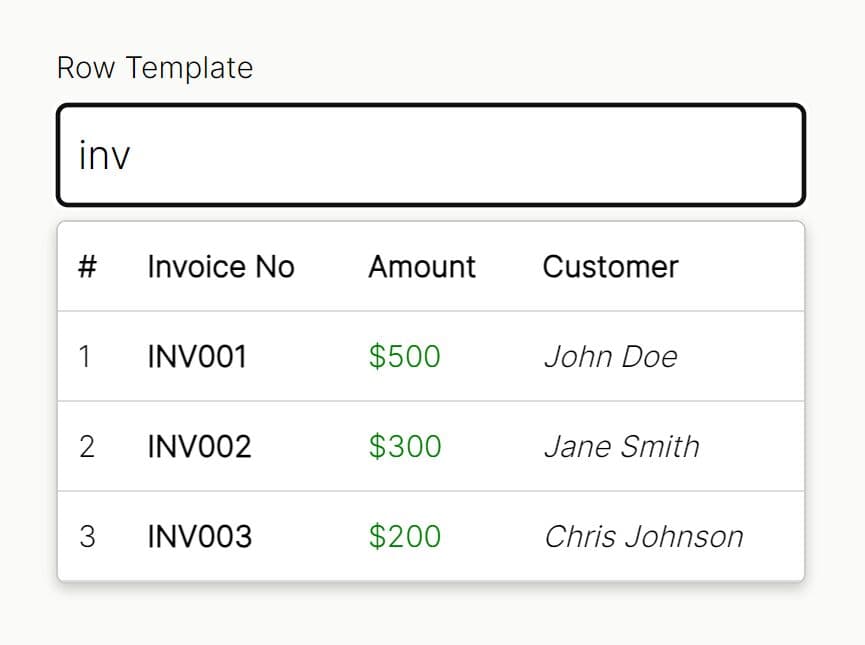The image size is (865, 645).
Task: Click the $300 amount cell
Action: [404, 446]
